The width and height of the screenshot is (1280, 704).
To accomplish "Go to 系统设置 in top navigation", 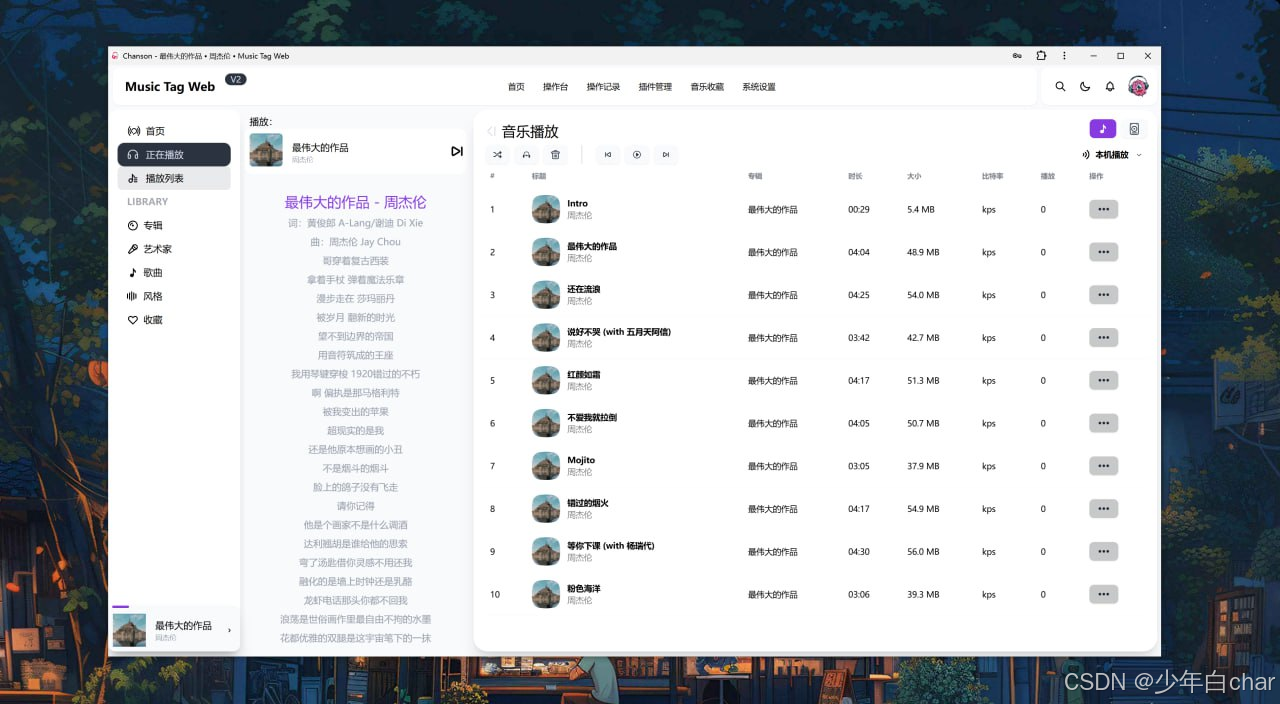I will [758, 87].
